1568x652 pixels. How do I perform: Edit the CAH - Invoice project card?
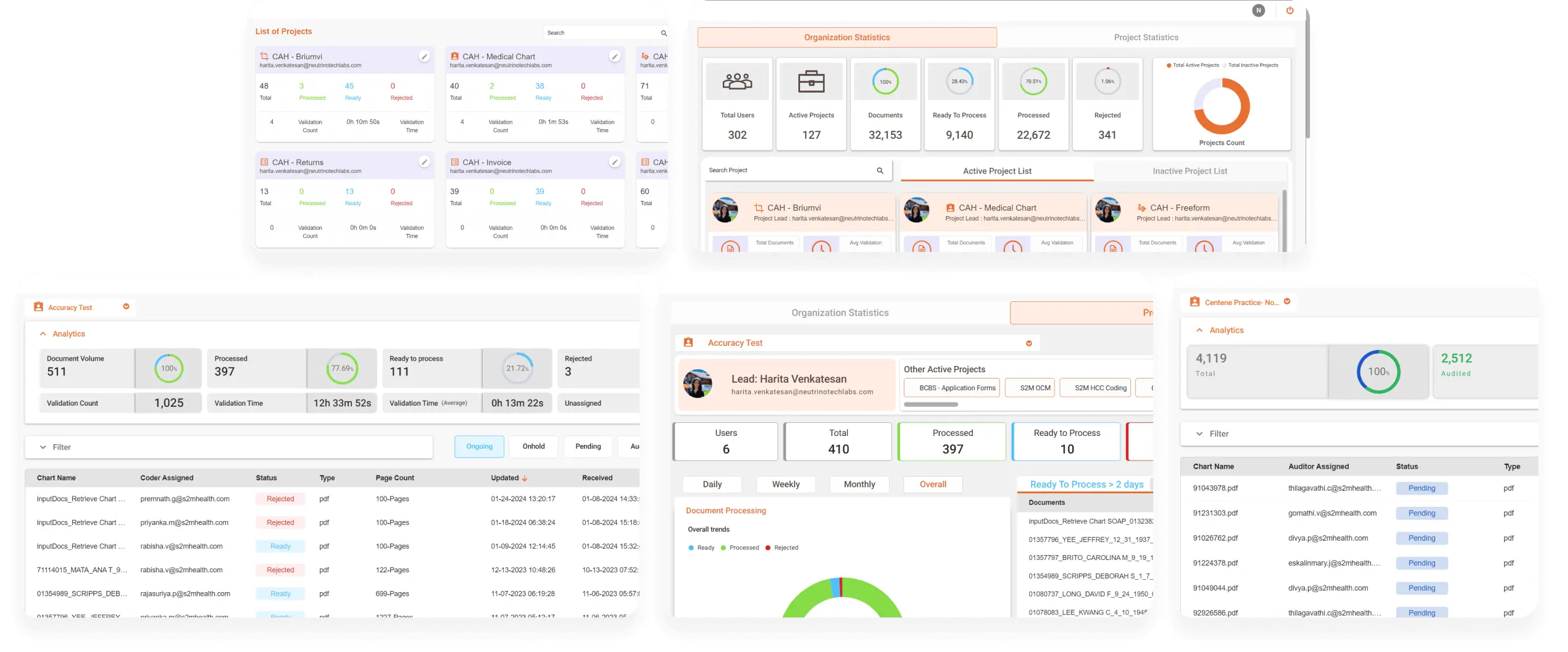[615, 162]
